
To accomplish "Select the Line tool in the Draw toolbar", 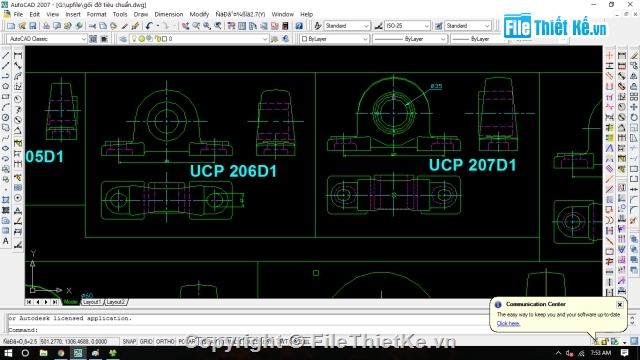I will 6,55.
